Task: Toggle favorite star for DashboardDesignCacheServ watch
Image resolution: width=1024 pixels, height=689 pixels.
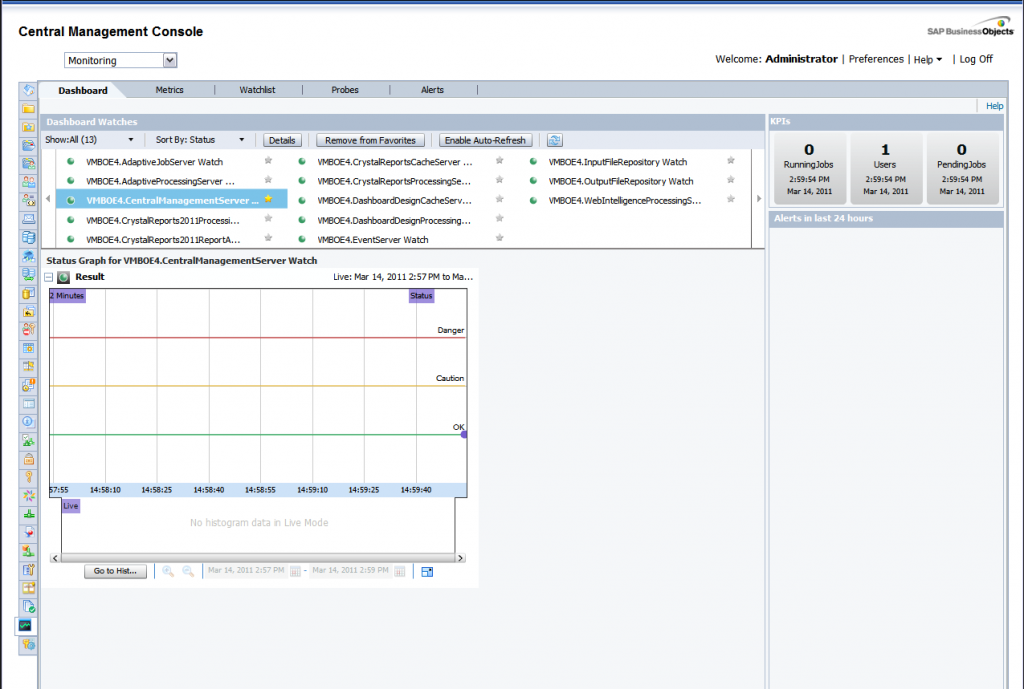Action: pyautogui.click(x=500, y=199)
